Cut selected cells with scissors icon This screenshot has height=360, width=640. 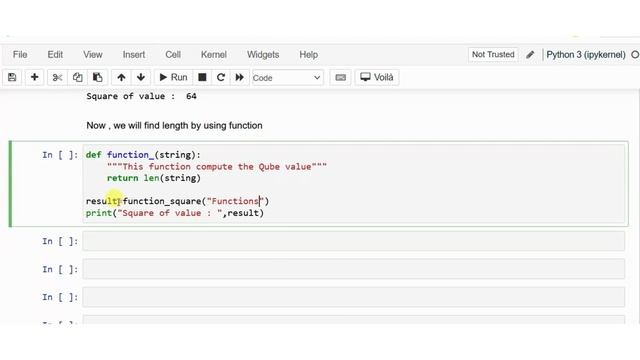point(57,77)
